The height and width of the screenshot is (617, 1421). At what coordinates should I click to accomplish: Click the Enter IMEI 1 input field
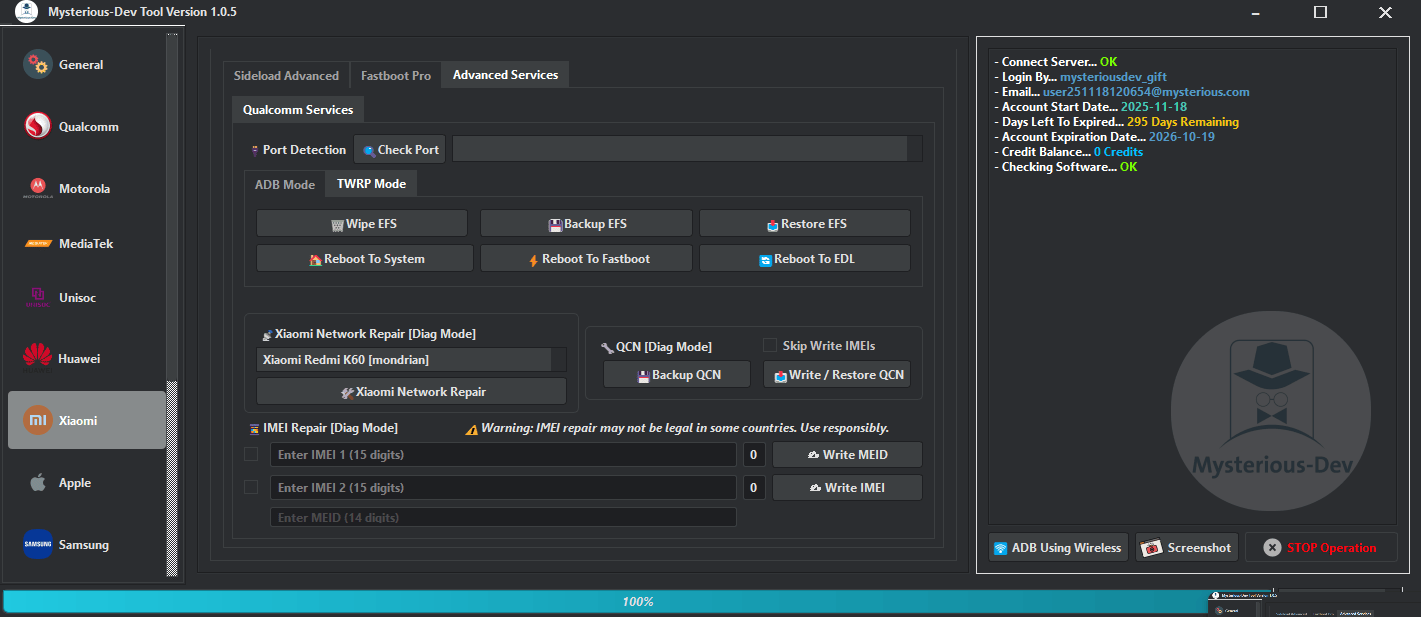coord(503,454)
